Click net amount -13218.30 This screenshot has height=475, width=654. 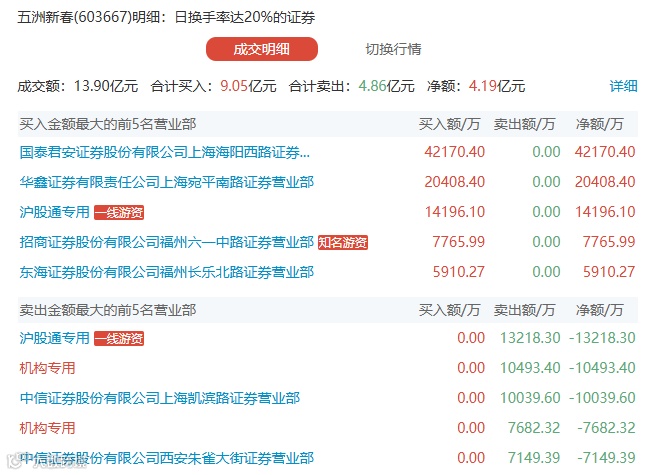[602, 338]
